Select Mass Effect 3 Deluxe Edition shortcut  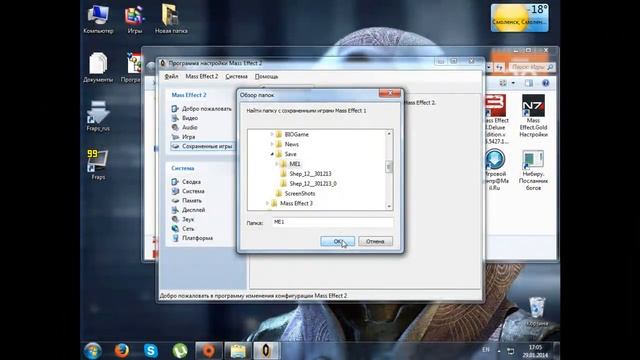[x=496, y=119]
